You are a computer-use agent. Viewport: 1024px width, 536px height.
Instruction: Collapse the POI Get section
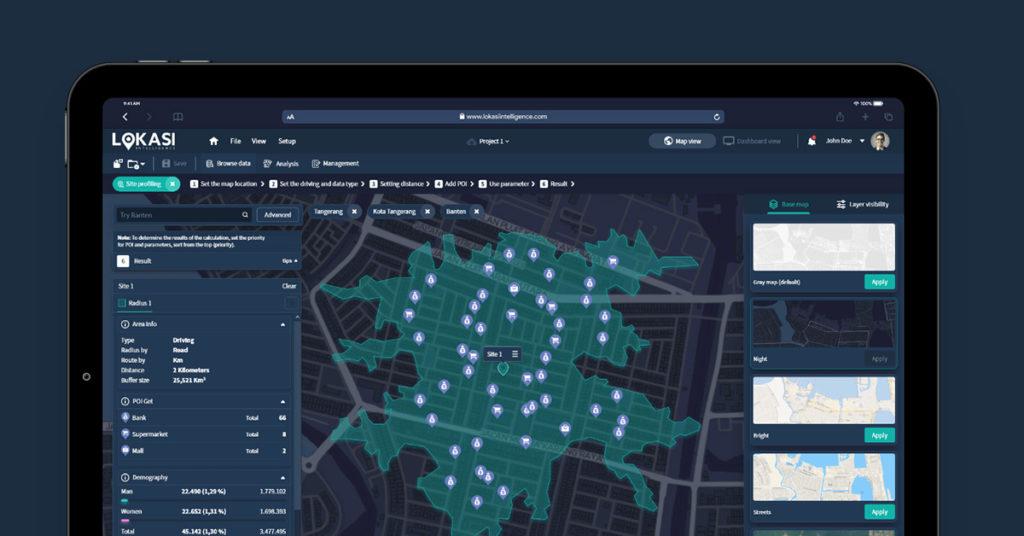[x=283, y=401]
